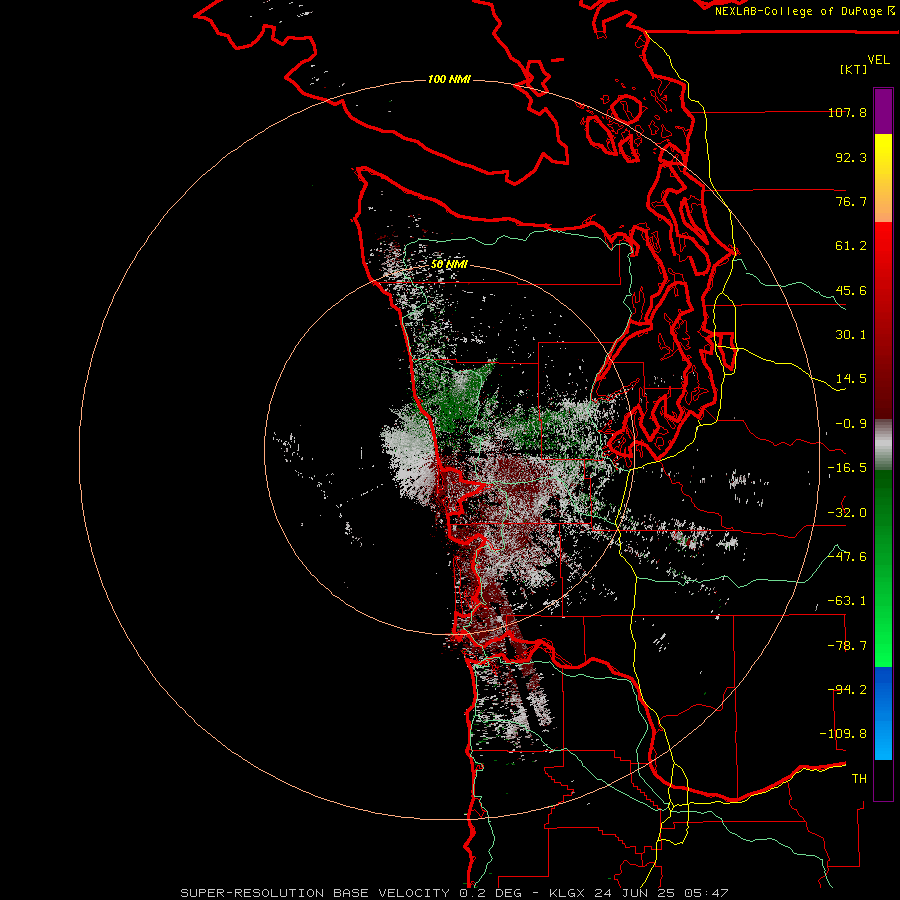Click the VEL legend title
The image size is (900, 900).
tap(878, 60)
